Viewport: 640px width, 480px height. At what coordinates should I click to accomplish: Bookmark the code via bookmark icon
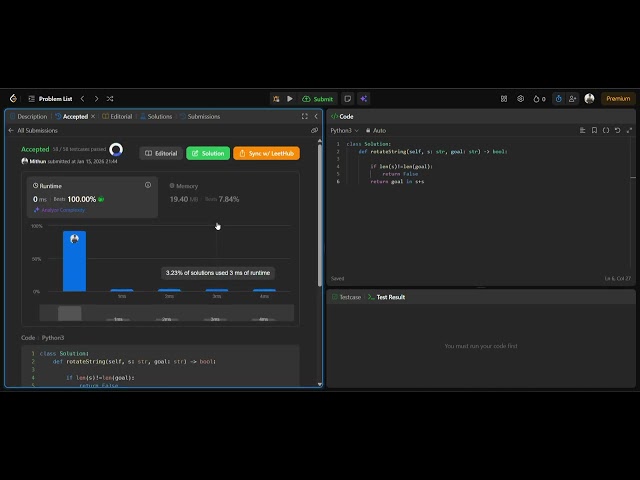tap(594, 130)
